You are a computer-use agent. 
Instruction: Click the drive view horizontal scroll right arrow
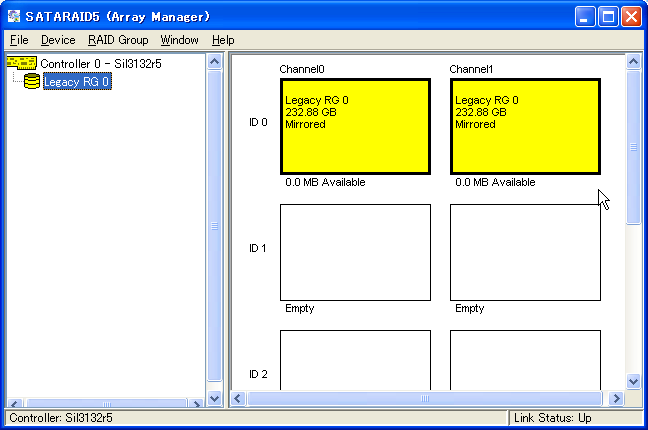click(616, 399)
